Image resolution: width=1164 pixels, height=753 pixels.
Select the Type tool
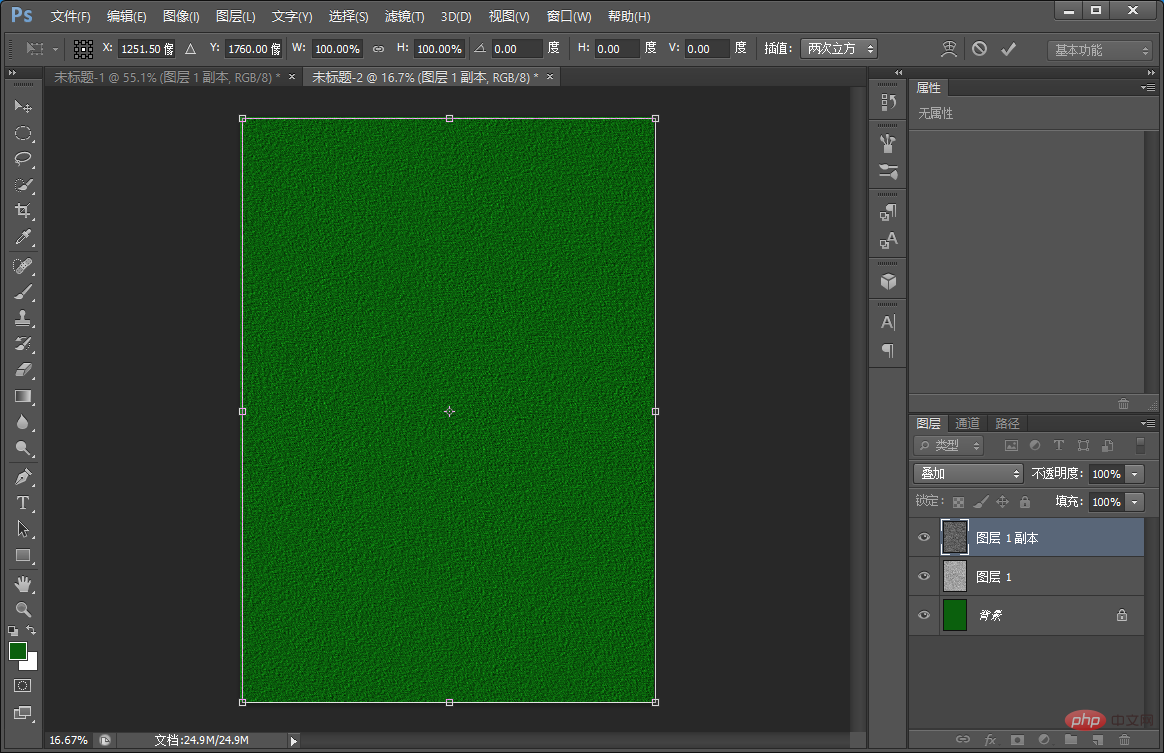point(23,503)
